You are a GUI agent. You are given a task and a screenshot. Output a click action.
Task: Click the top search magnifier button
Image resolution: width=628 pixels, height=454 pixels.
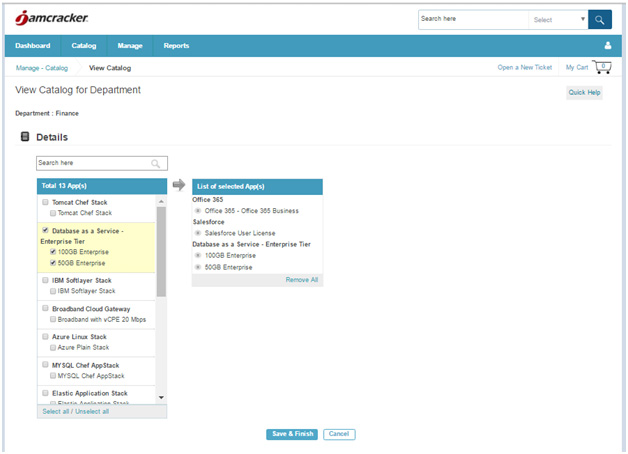coord(600,20)
